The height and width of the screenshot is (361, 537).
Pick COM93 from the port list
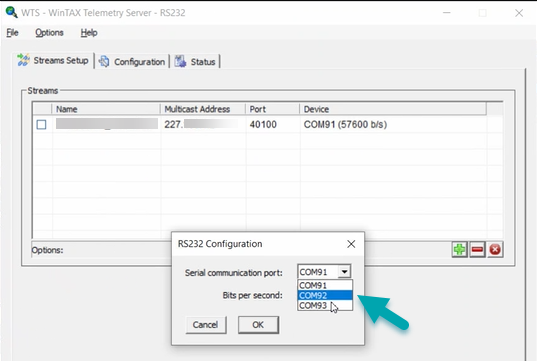coord(325,305)
